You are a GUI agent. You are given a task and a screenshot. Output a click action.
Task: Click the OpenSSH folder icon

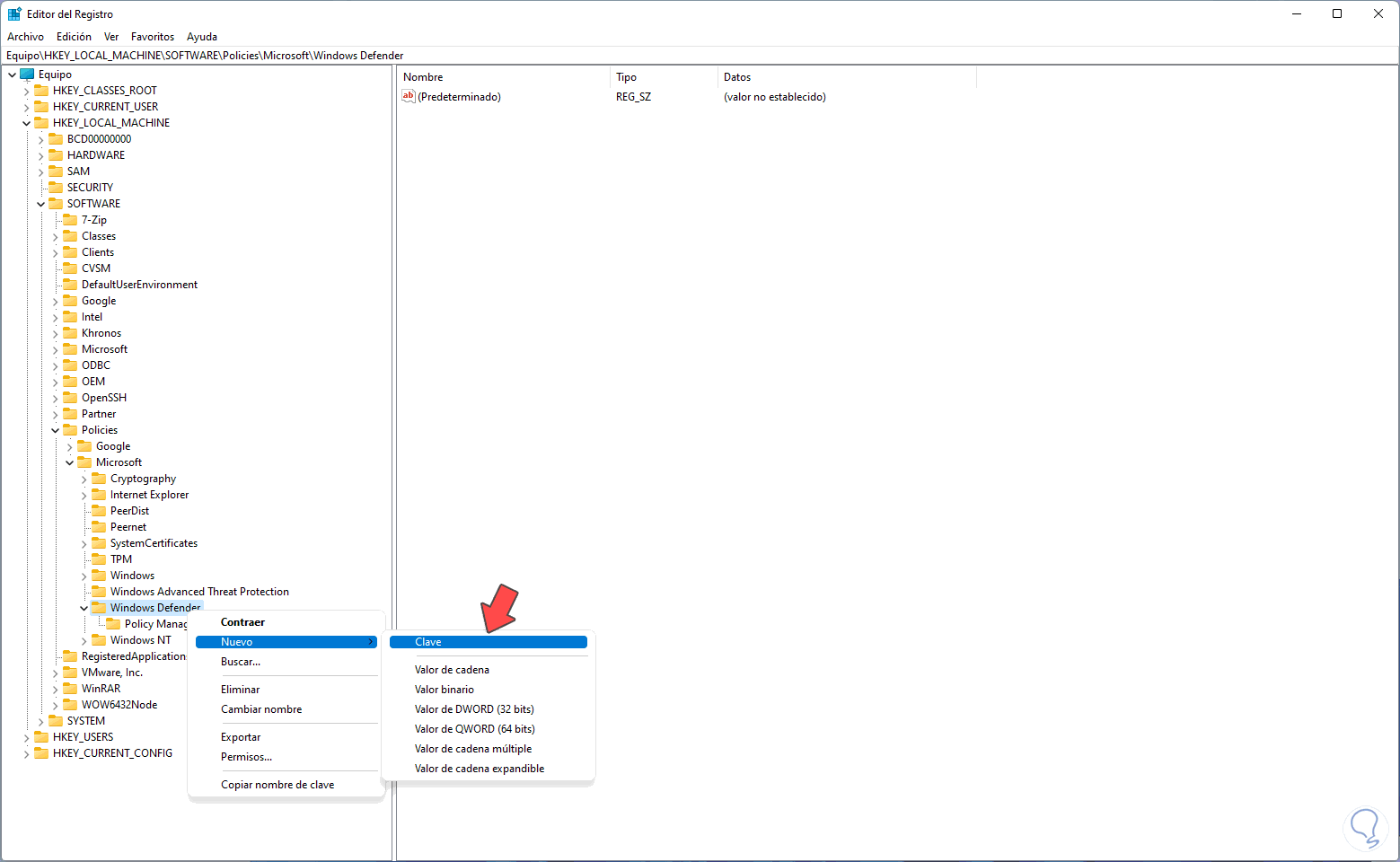[70, 398]
